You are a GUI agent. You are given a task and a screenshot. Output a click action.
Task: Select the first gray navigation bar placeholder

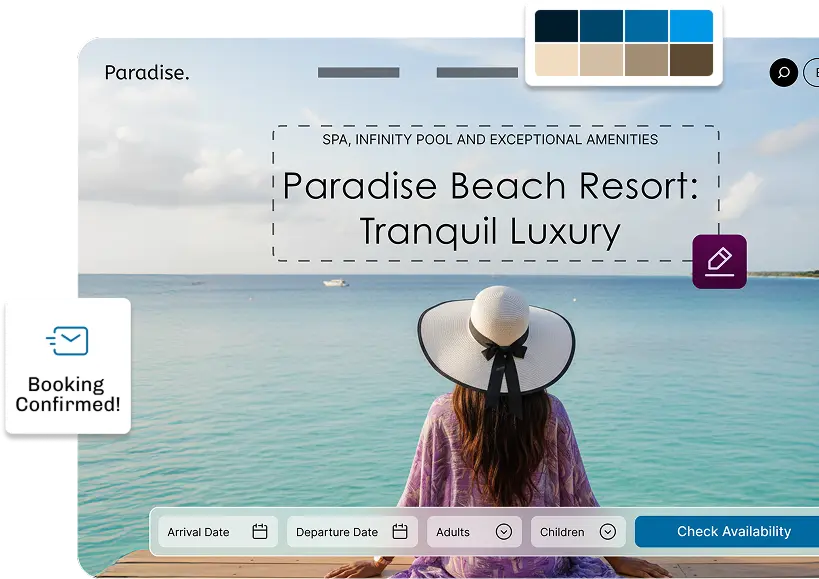tap(358, 72)
